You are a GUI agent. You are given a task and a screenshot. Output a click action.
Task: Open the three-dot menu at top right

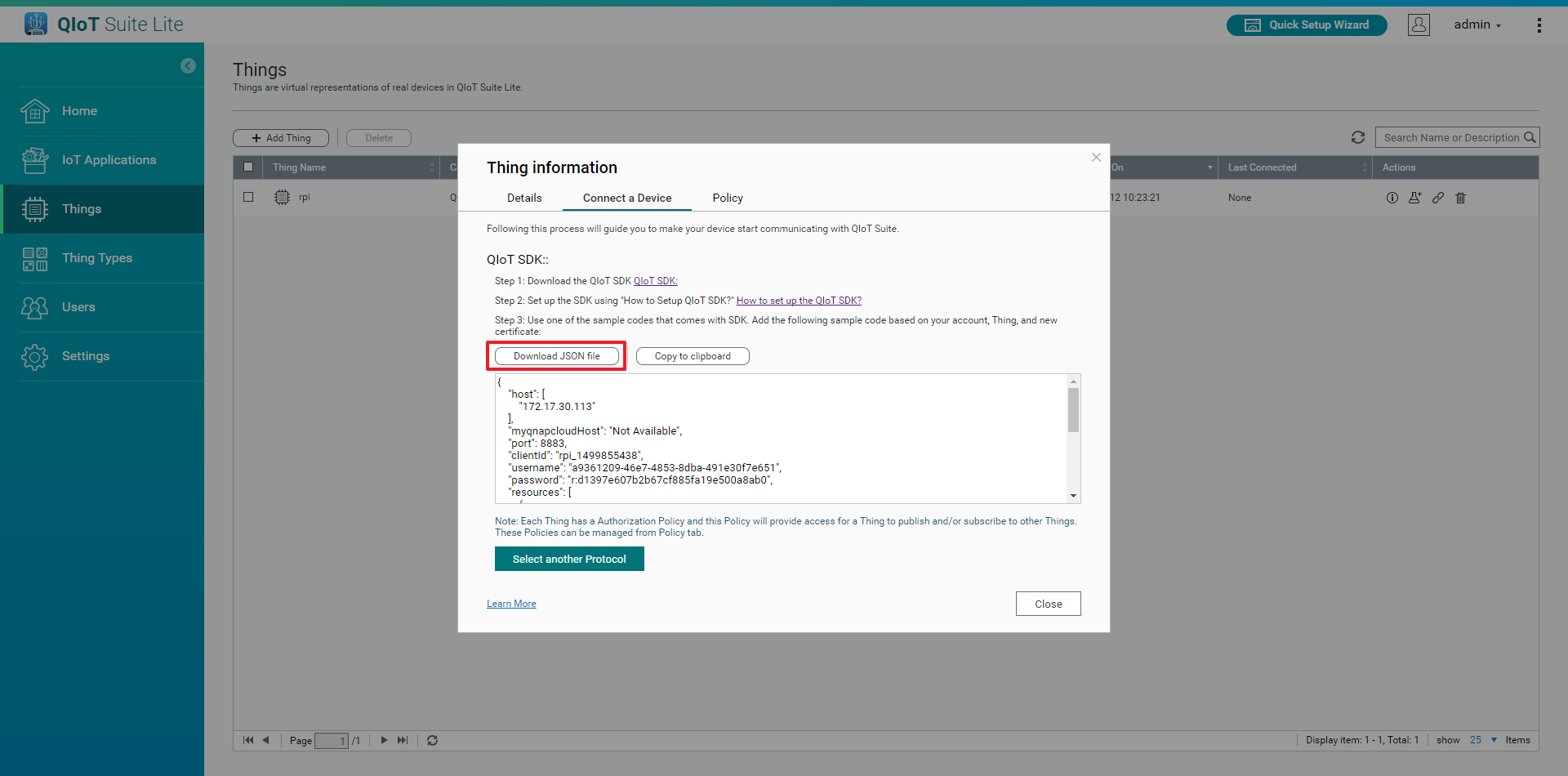[1539, 25]
